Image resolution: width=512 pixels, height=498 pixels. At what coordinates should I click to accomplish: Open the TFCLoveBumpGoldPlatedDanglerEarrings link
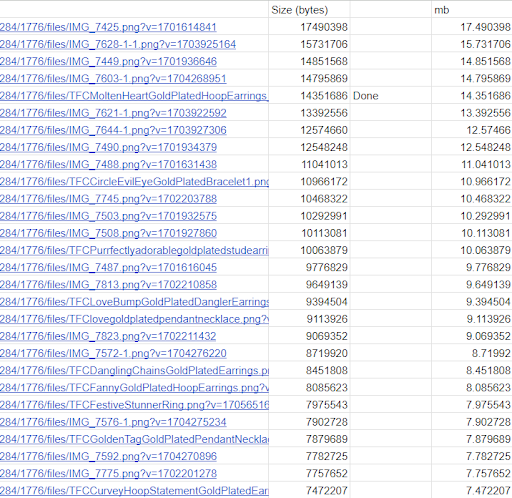(x=134, y=302)
